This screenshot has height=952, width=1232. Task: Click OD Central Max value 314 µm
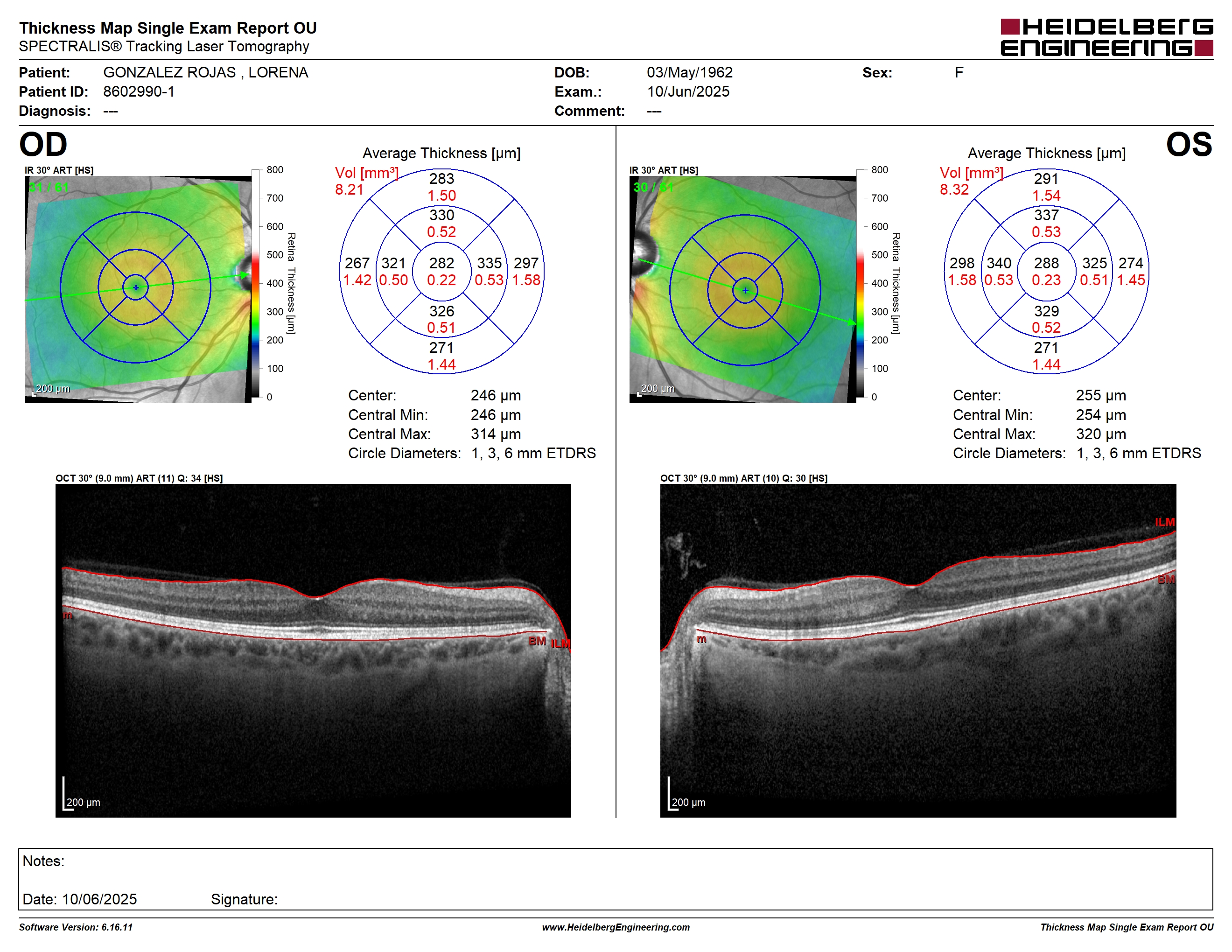point(496,434)
